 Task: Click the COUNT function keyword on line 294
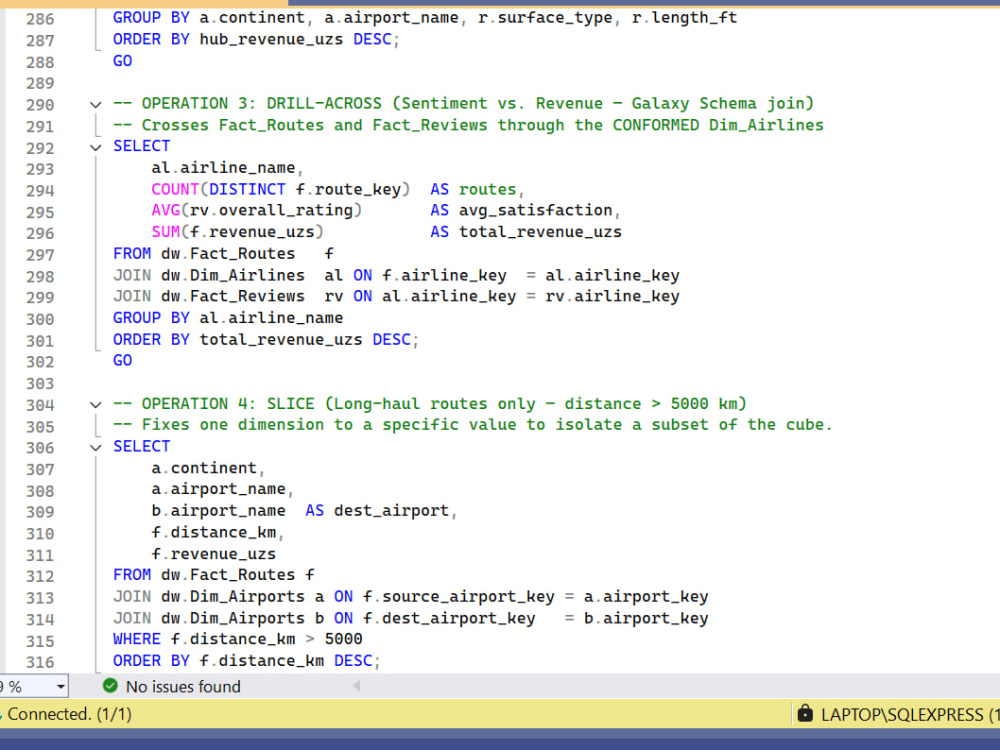click(x=175, y=189)
